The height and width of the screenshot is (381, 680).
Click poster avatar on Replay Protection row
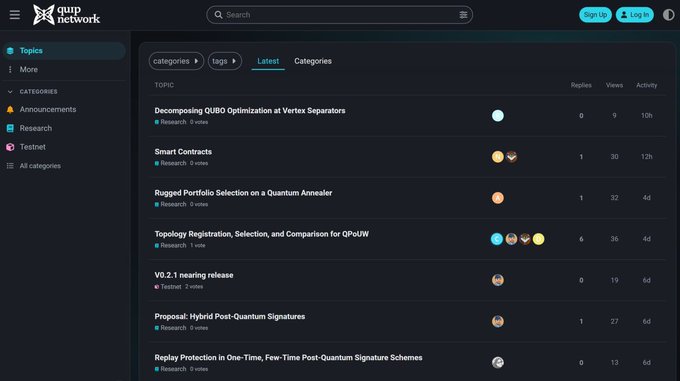[497, 362]
